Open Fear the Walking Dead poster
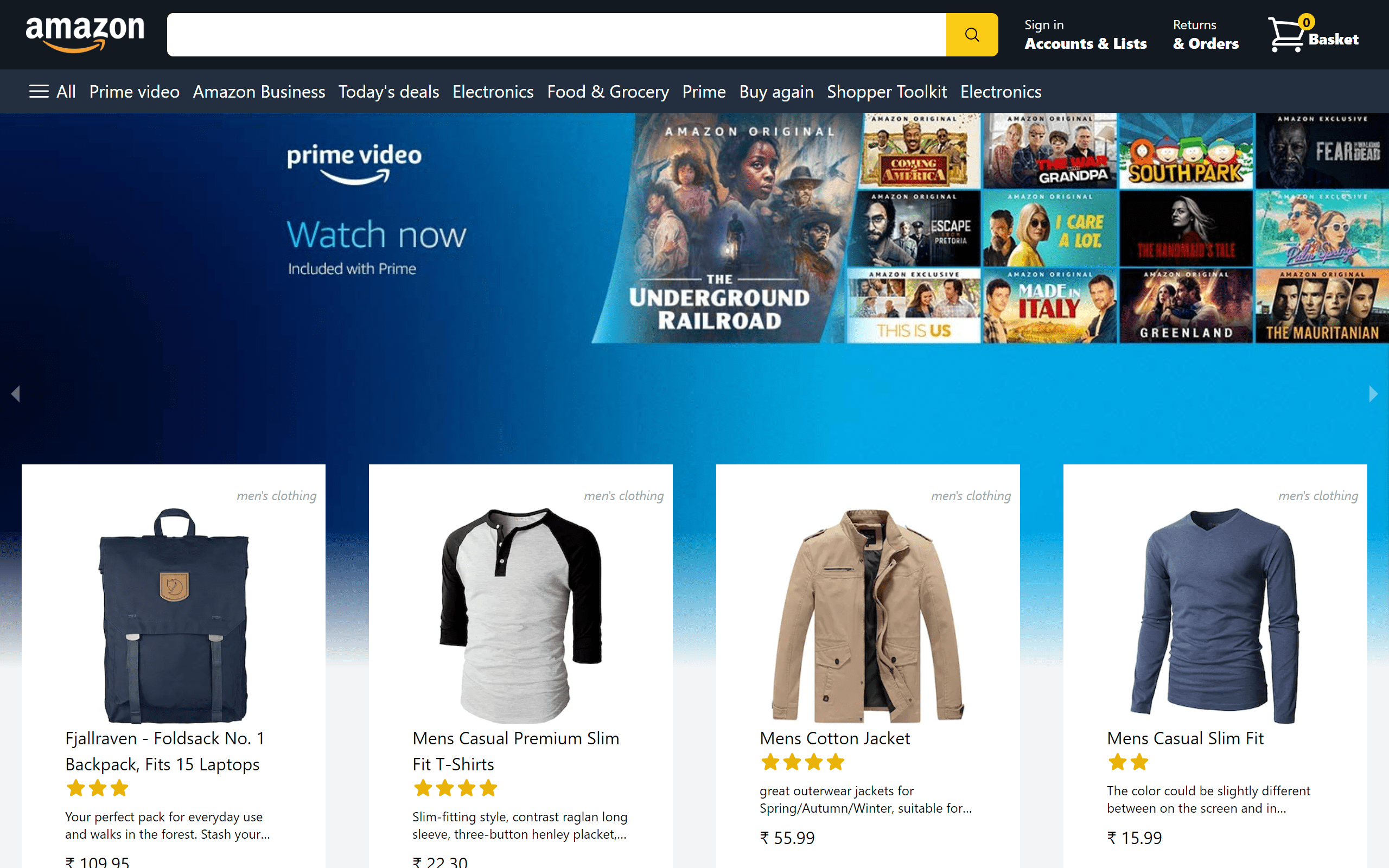Screen dimensions: 1389x868 [x=1322, y=151]
